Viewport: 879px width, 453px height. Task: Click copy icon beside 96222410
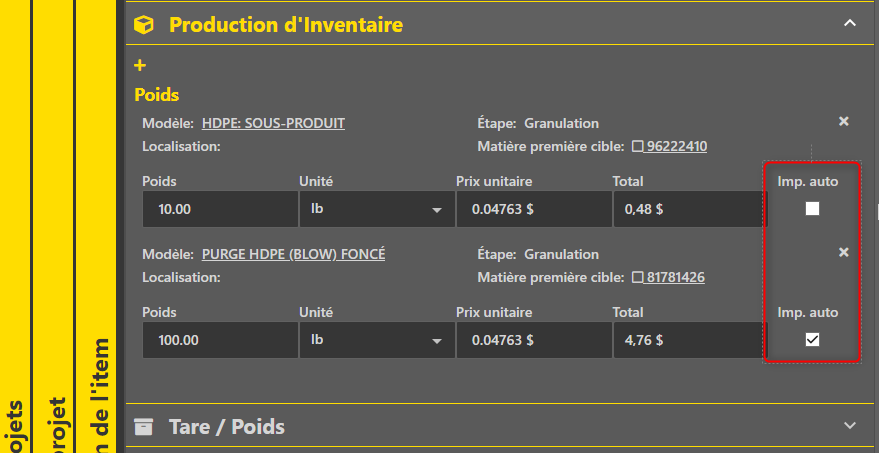(x=637, y=147)
